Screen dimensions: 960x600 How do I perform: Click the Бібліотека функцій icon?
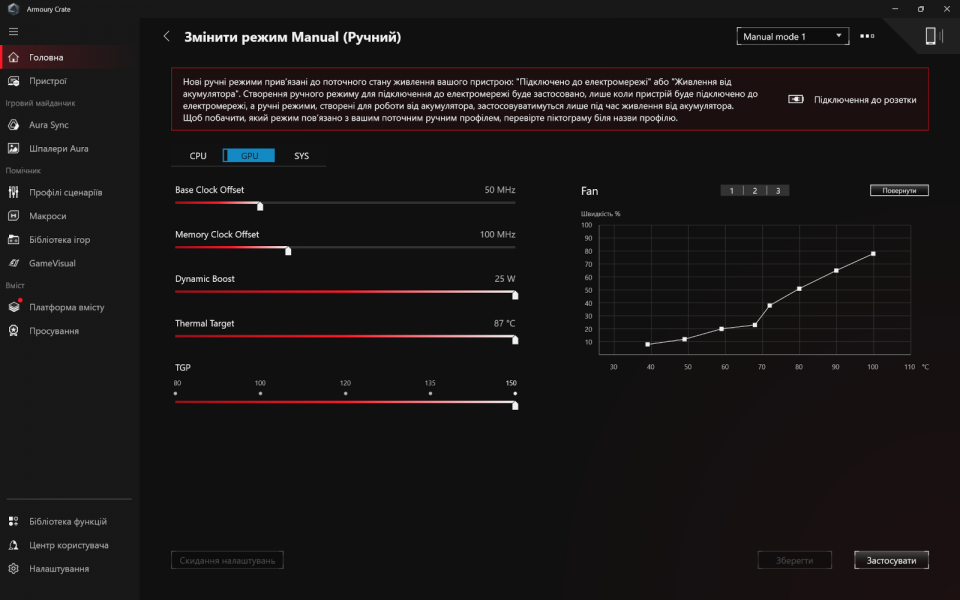point(13,522)
